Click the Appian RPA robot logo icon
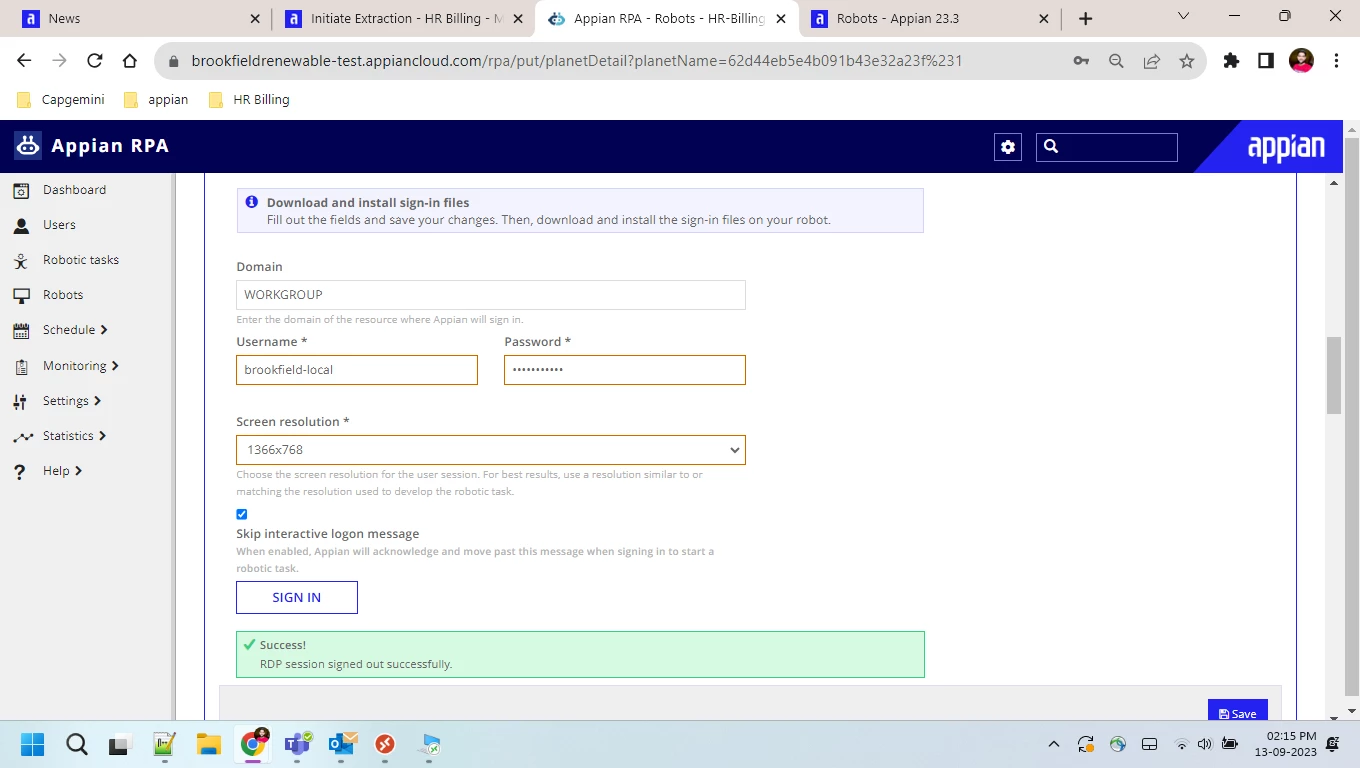 click(x=28, y=146)
